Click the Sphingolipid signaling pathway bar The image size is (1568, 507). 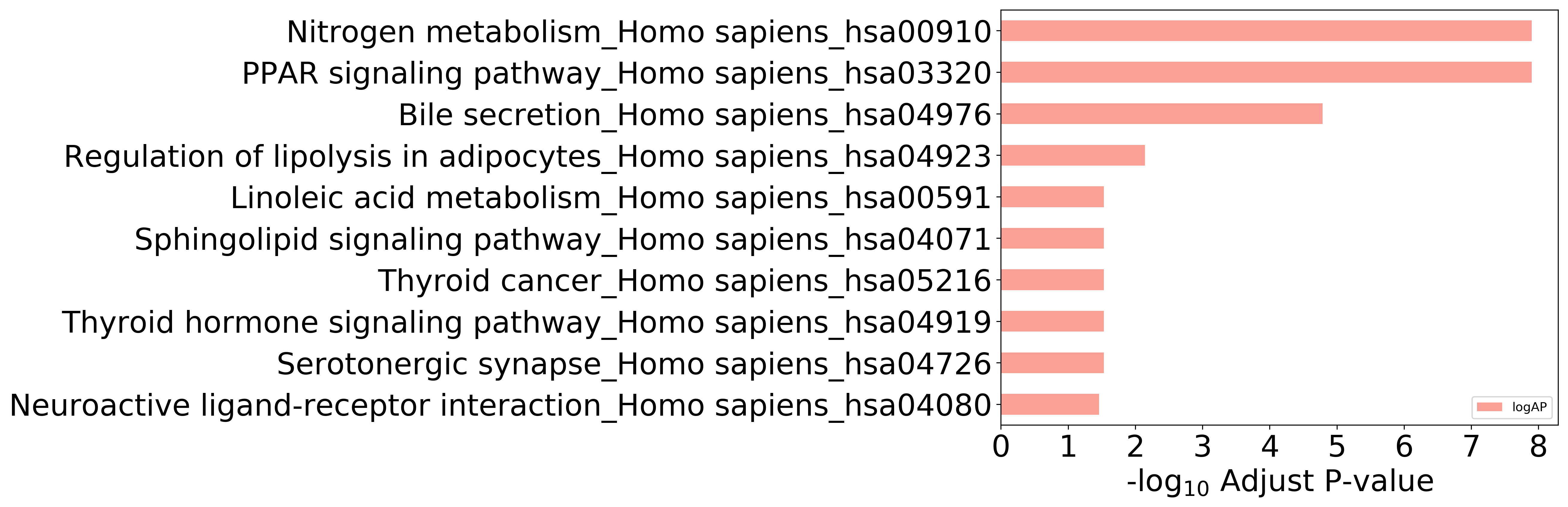click(1052, 239)
